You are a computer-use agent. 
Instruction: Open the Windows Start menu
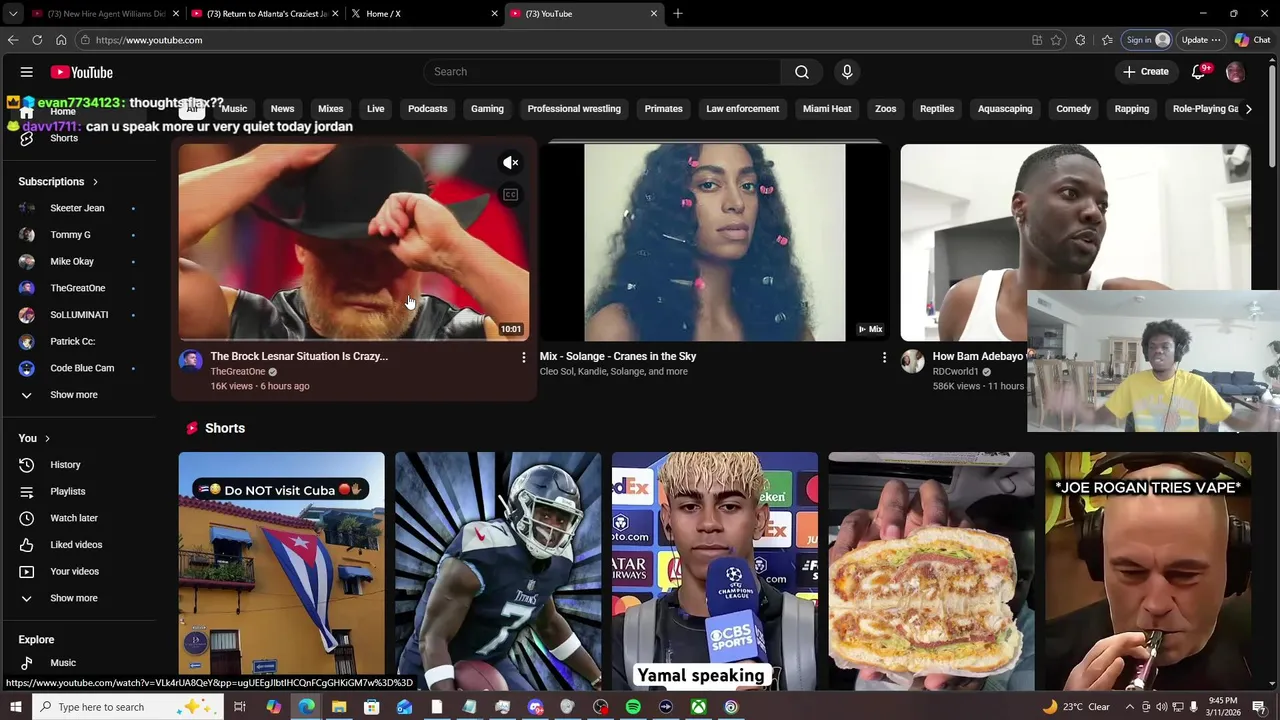click(x=15, y=707)
